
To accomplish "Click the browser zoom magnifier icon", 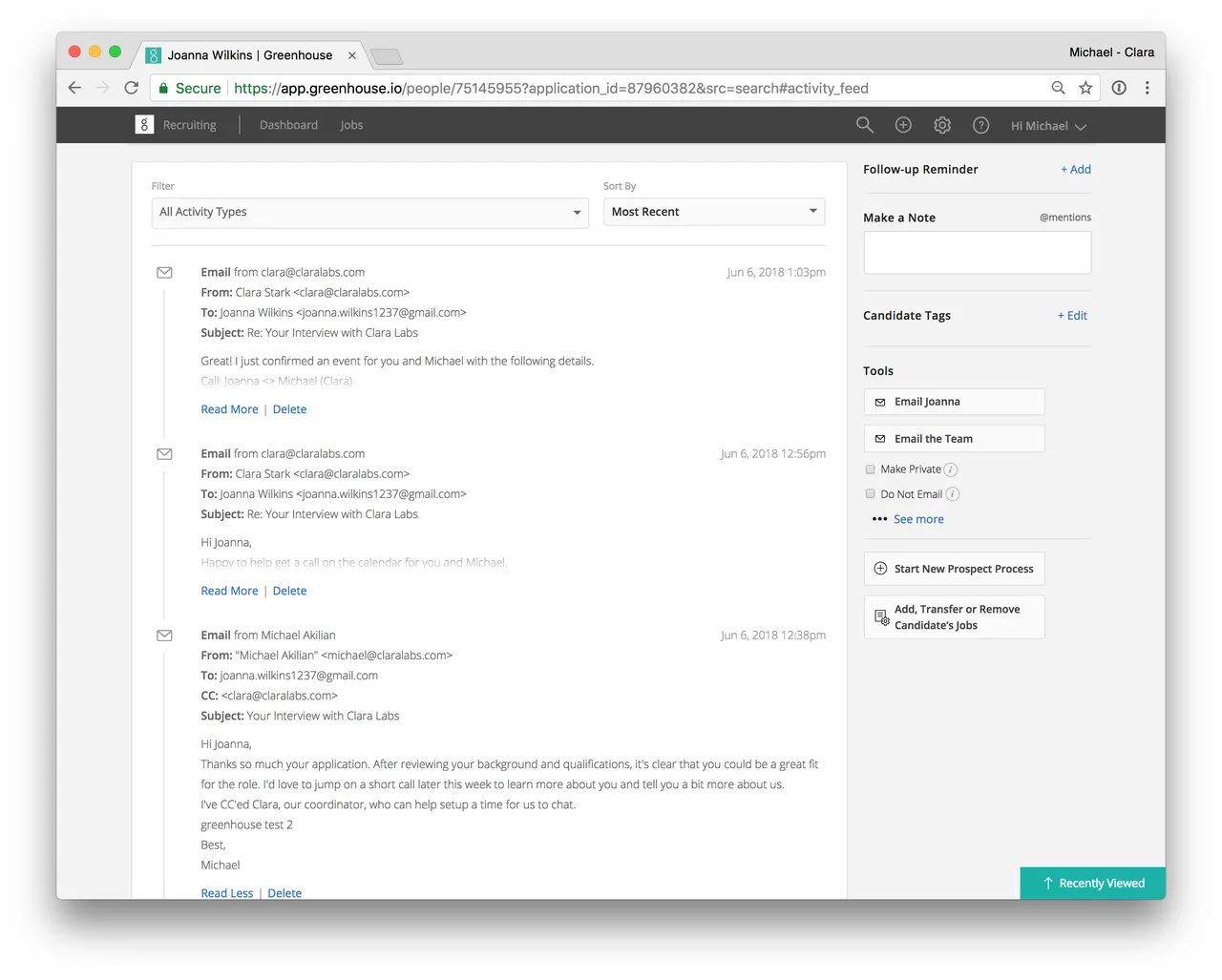I will (1058, 88).
